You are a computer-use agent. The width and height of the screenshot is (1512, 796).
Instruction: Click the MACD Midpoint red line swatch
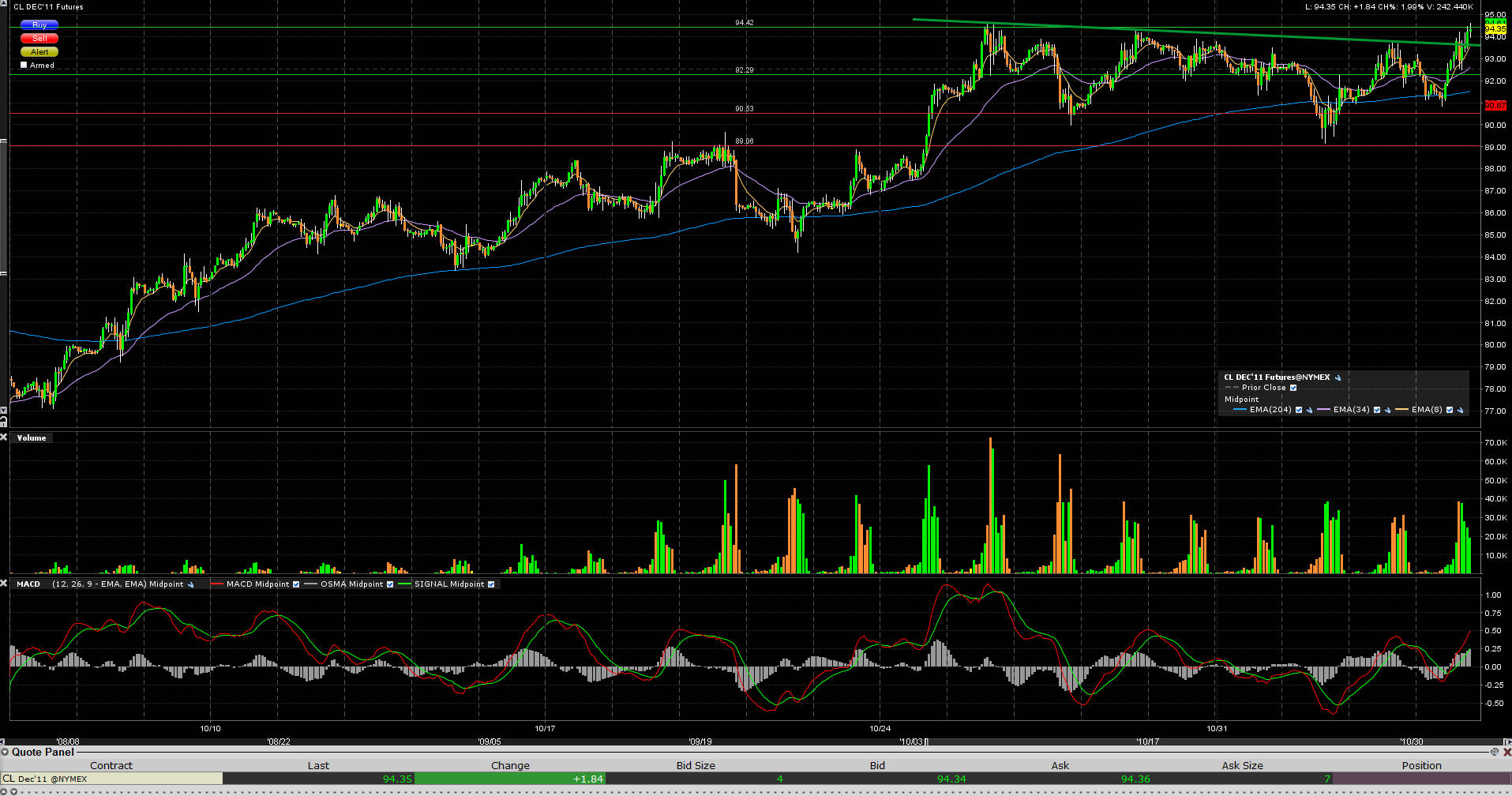pos(217,584)
